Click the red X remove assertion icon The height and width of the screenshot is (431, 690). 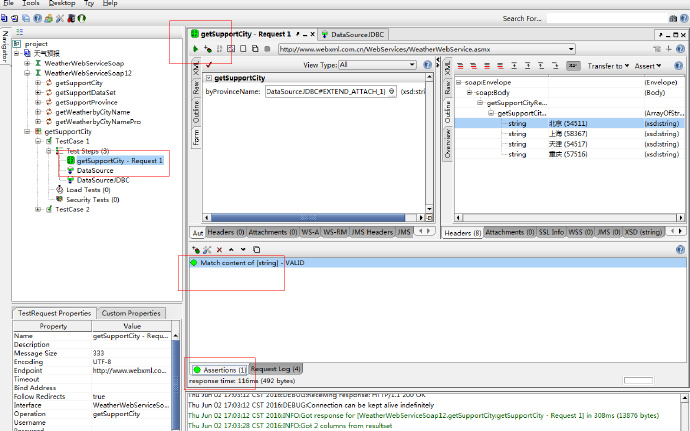tap(219, 250)
